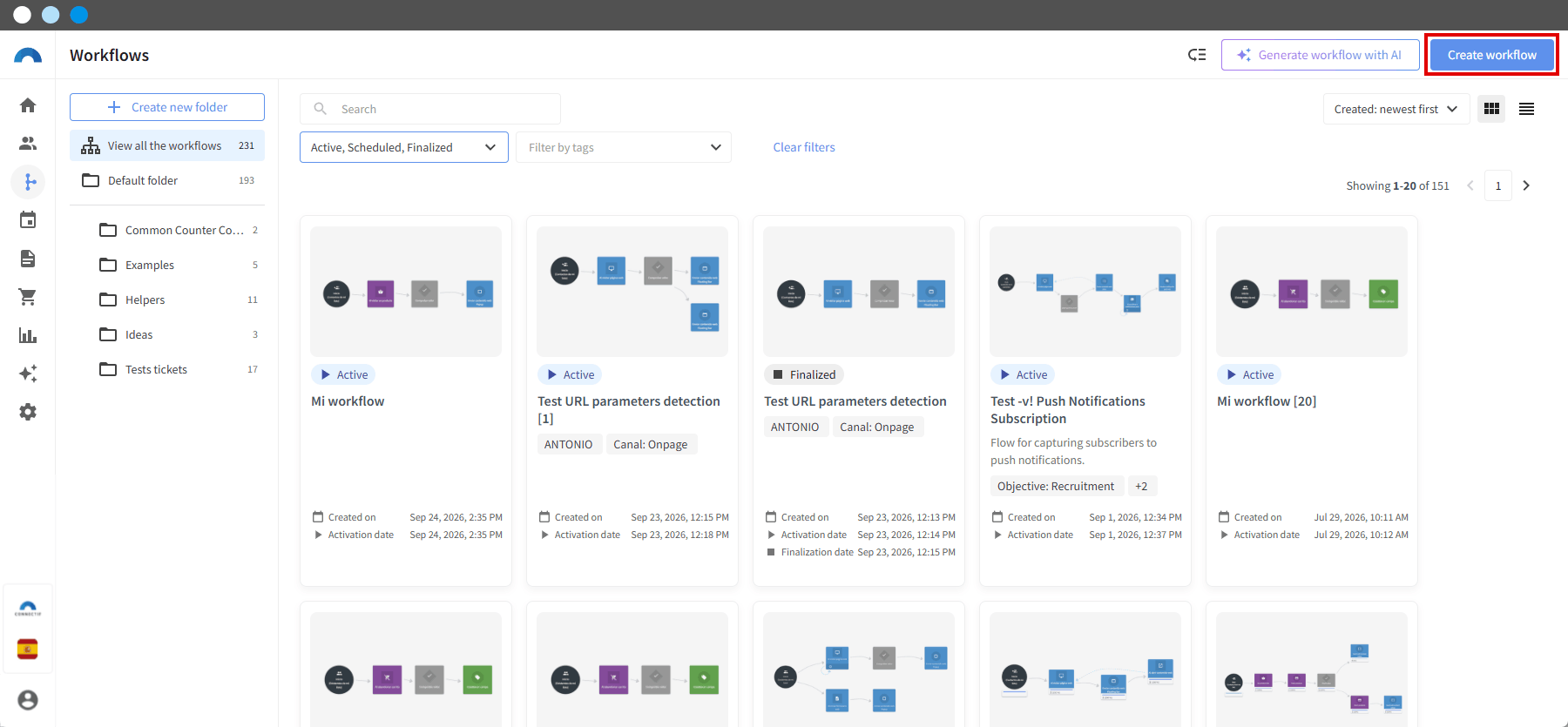Focus the Search input field
The height and width of the screenshot is (727, 1568).
pyautogui.click(x=430, y=109)
